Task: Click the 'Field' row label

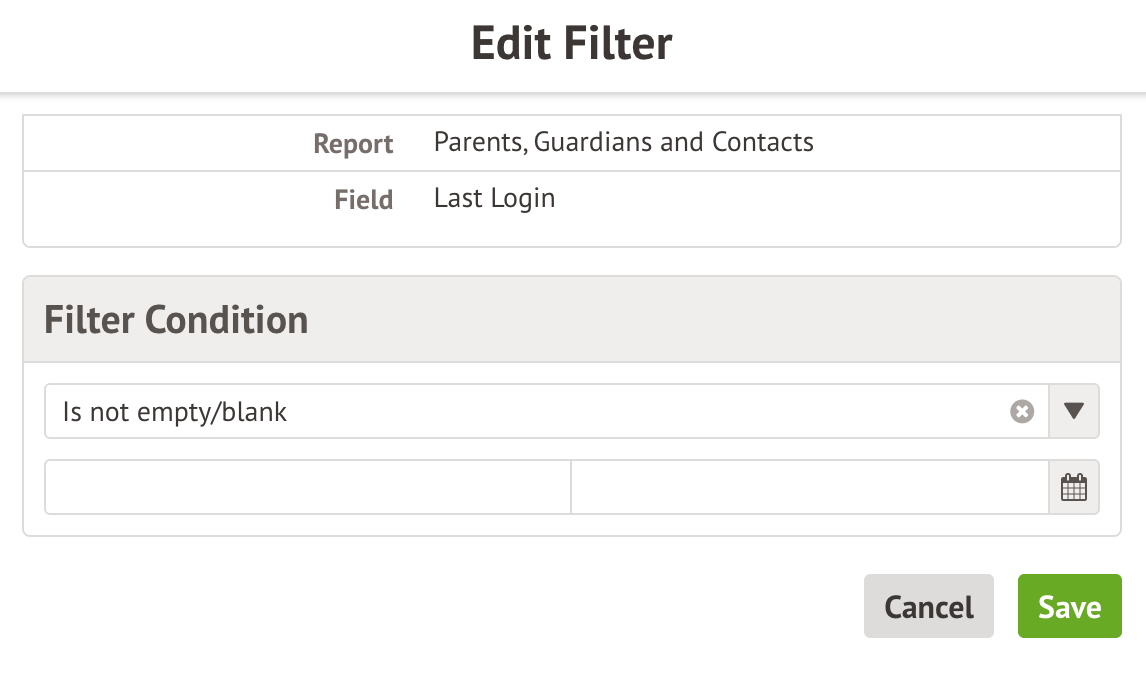Action: click(x=363, y=200)
